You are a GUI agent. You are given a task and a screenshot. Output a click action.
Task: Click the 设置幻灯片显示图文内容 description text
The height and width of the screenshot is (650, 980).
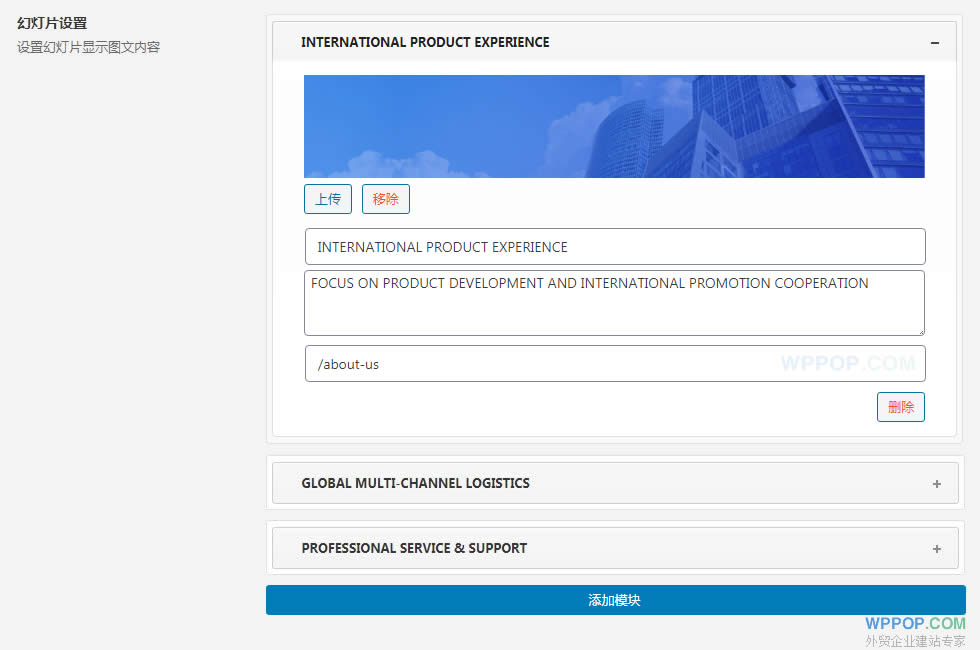(88, 47)
